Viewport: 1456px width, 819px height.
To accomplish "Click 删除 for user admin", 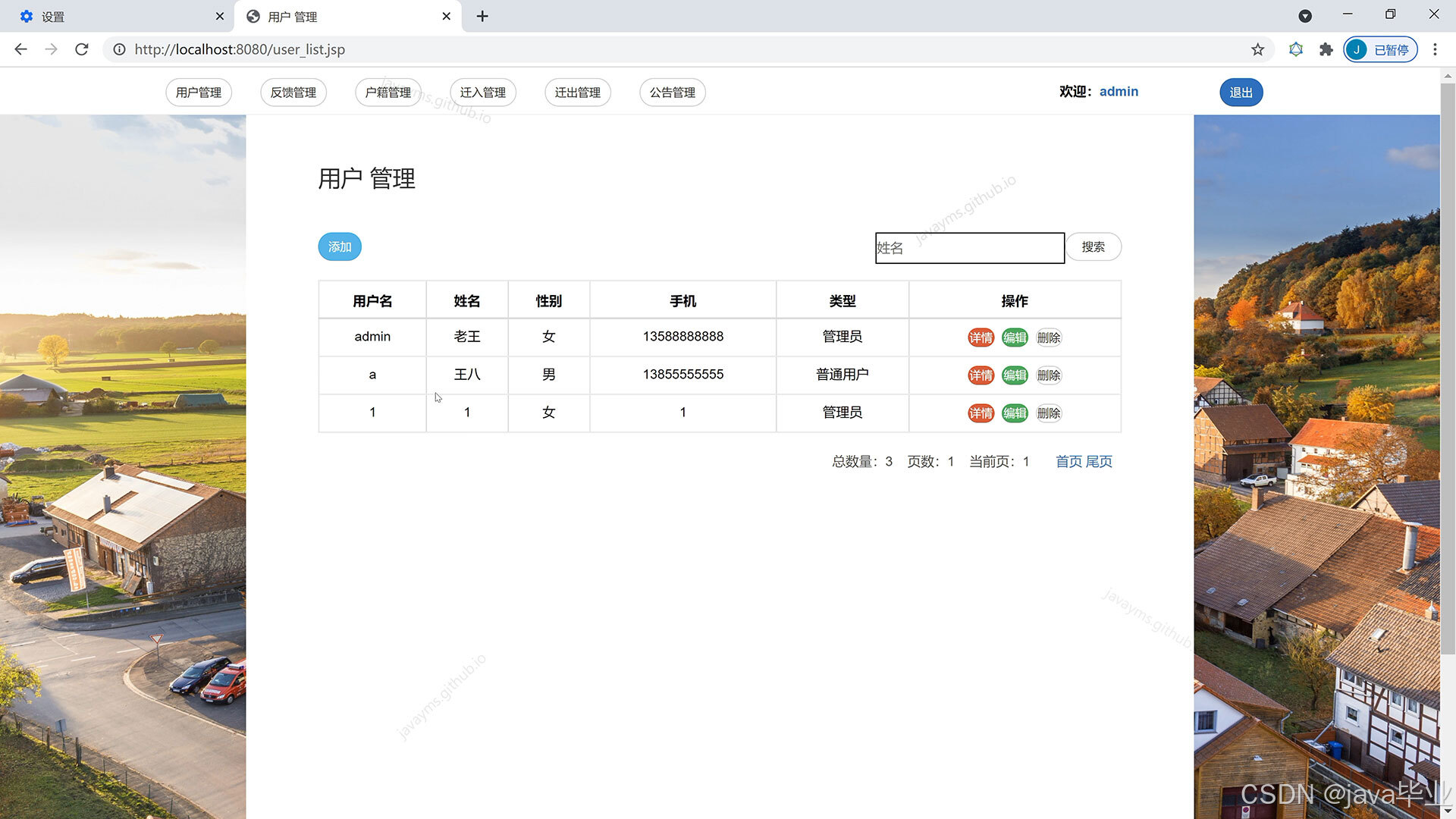I will tap(1049, 337).
